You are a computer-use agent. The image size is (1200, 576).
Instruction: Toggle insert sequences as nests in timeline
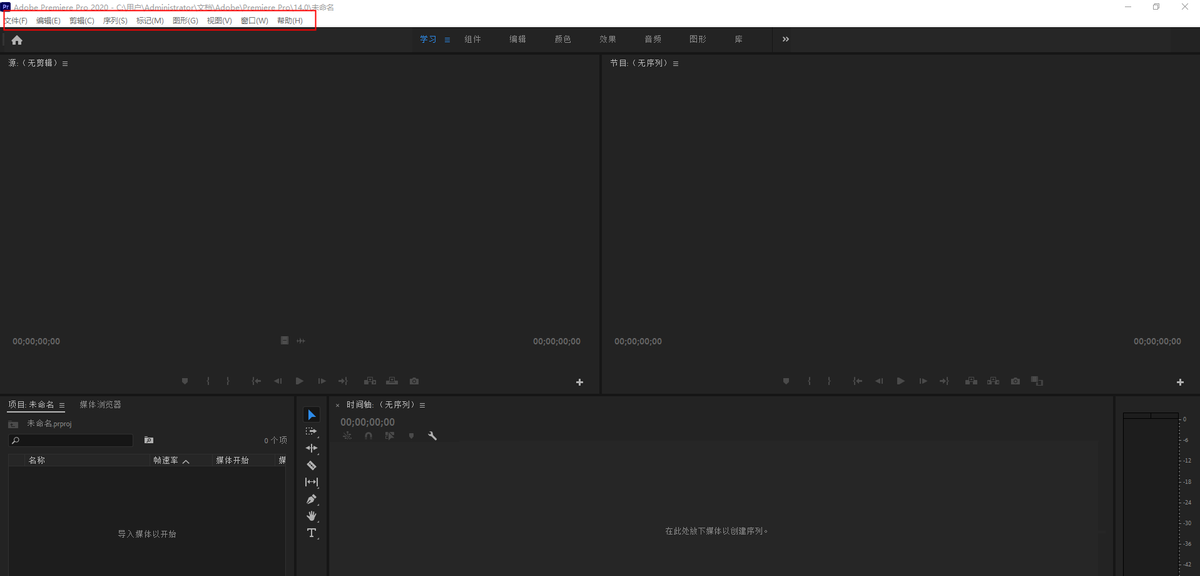[346, 435]
